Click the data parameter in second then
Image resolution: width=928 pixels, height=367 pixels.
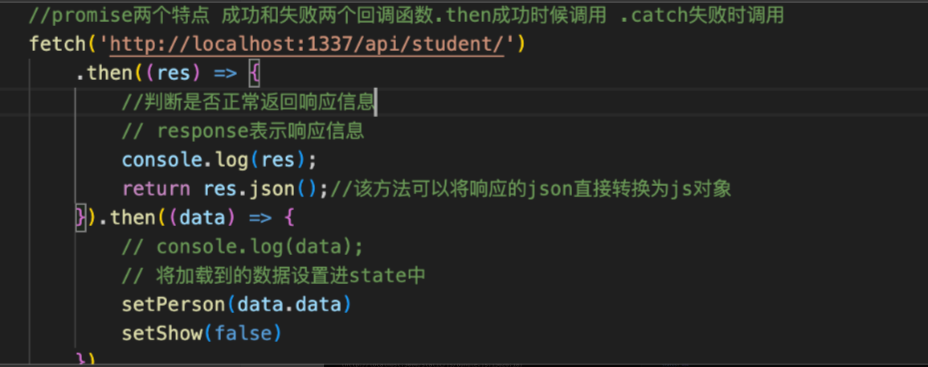click(x=202, y=218)
